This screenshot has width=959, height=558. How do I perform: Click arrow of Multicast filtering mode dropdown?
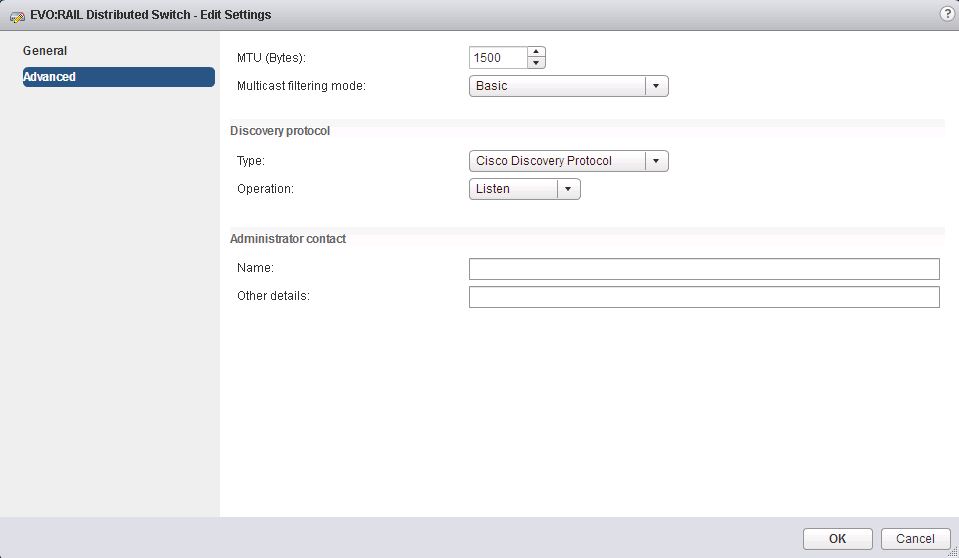(x=656, y=86)
